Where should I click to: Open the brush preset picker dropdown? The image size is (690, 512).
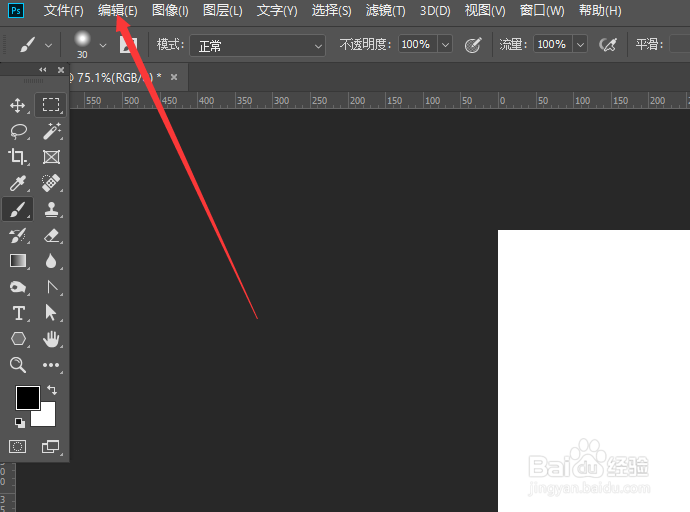click(x=103, y=45)
